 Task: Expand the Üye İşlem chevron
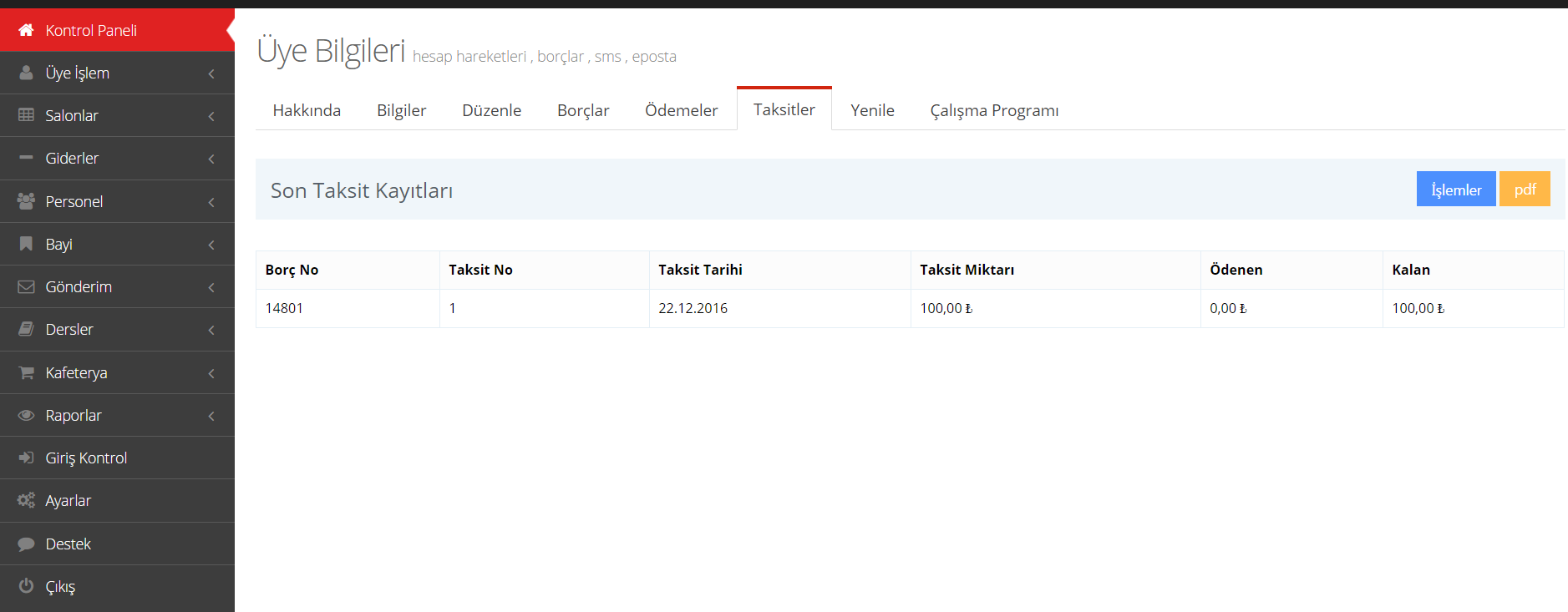pyautogui.click(x=211, y=73)
